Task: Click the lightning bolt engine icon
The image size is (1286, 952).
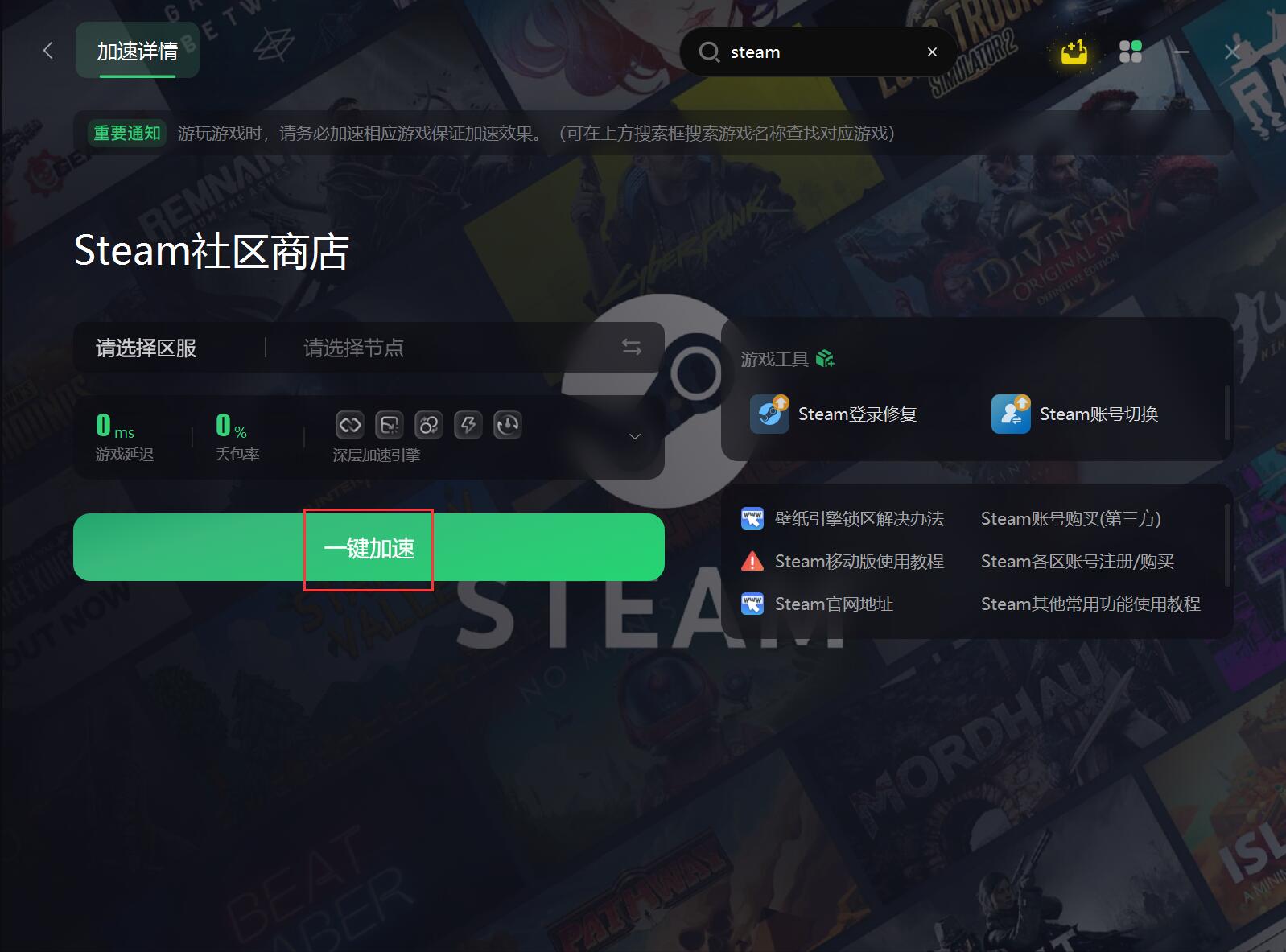Action: [x=468, y=424]
